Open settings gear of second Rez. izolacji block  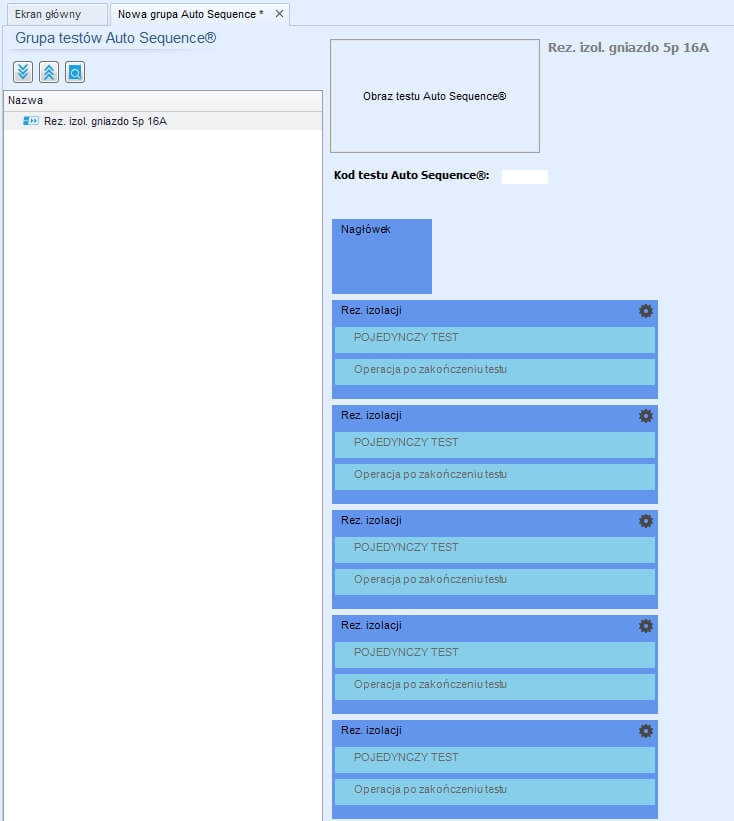(x=645, y=416)
